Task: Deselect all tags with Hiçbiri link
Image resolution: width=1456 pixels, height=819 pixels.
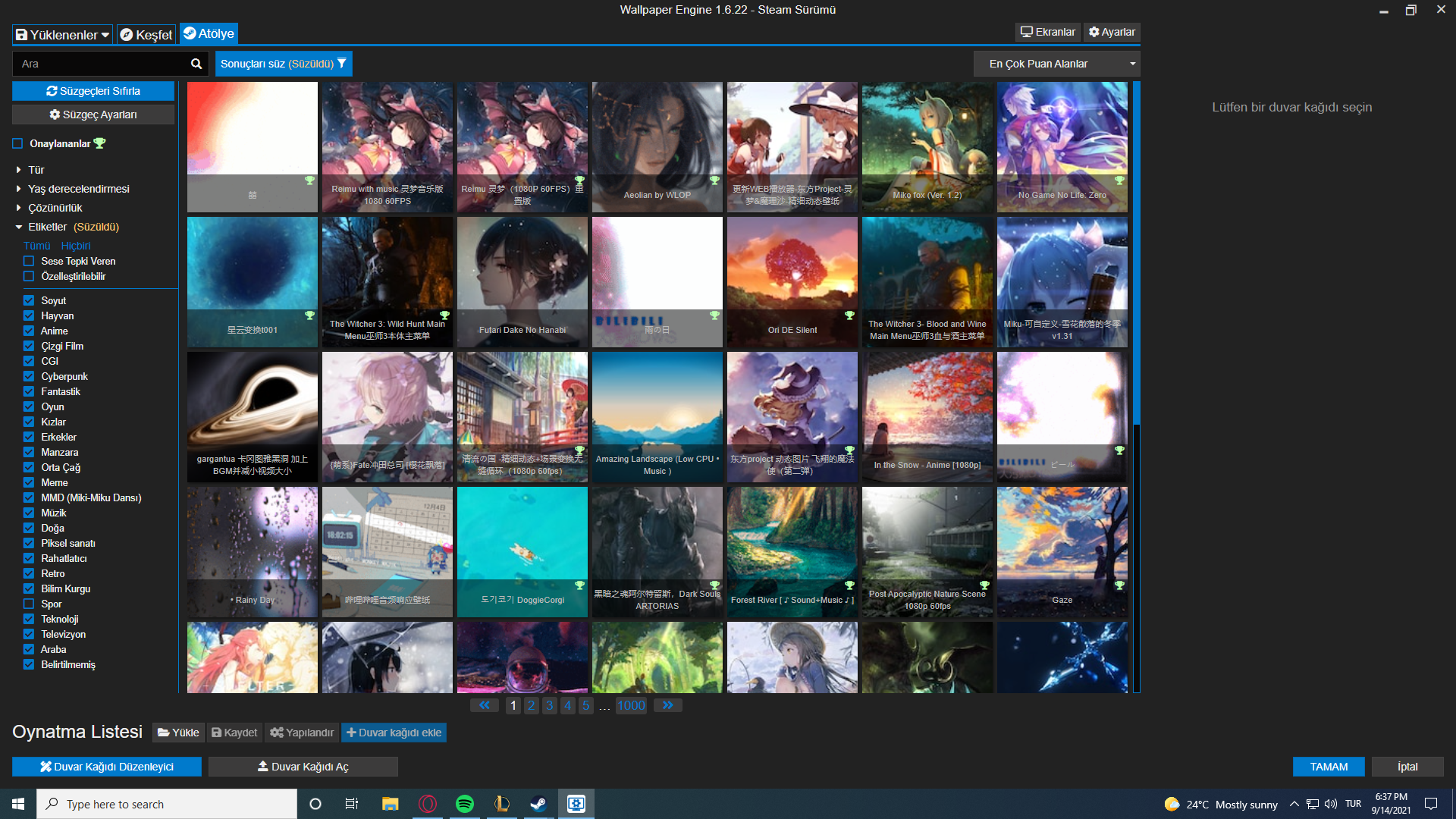Action: [76, 246]
